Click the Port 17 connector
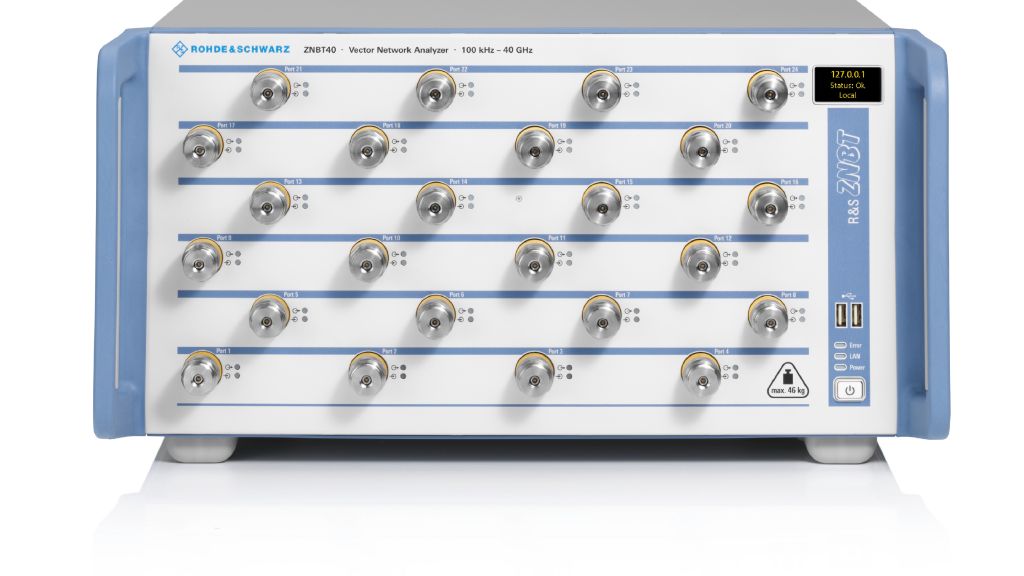1024x576 pixels. point(202,147)
